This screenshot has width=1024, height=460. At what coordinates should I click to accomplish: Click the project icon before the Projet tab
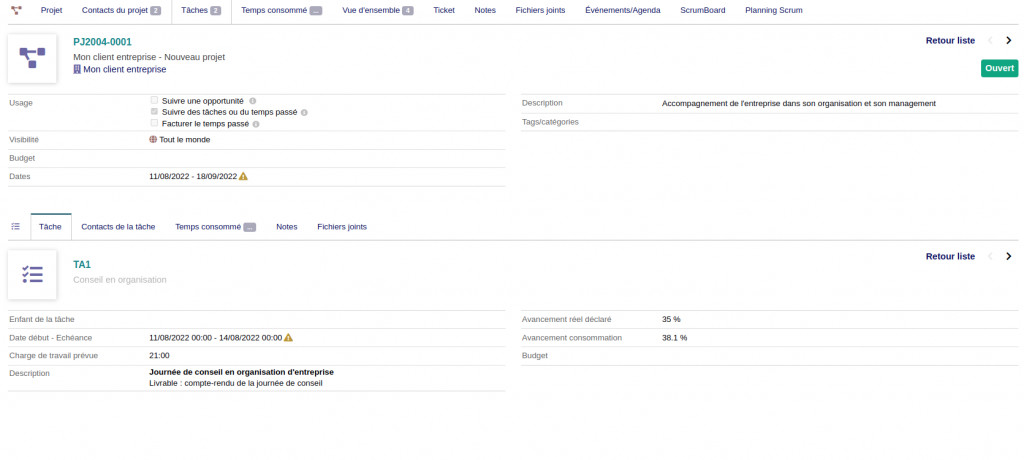(x=16, y=10)
